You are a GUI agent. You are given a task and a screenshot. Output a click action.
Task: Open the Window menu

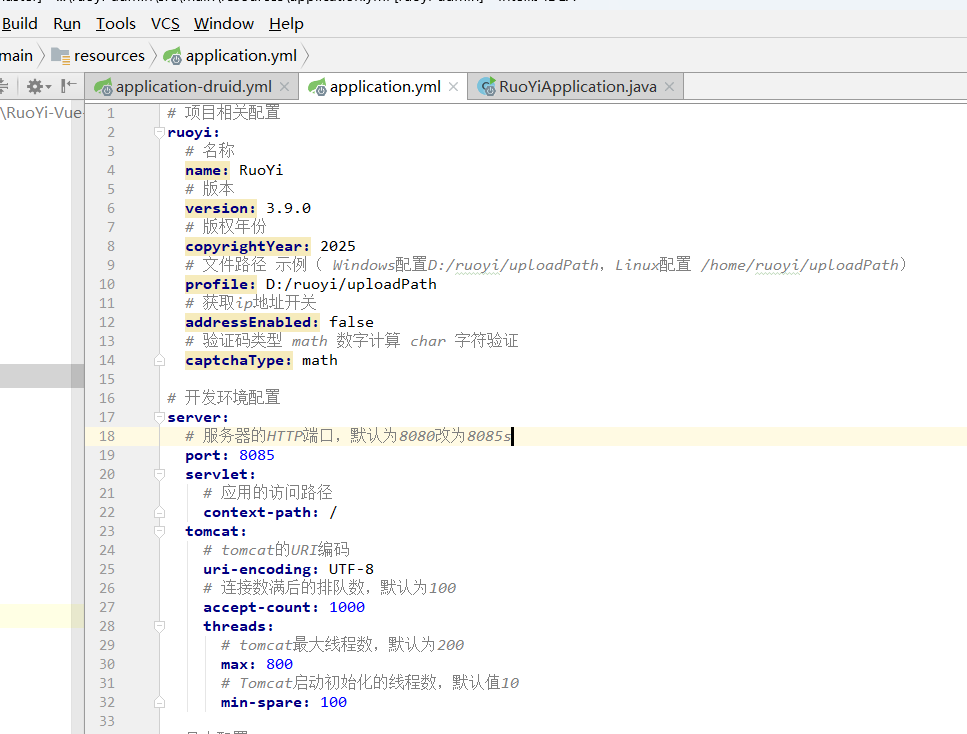[x=224, y=23]
